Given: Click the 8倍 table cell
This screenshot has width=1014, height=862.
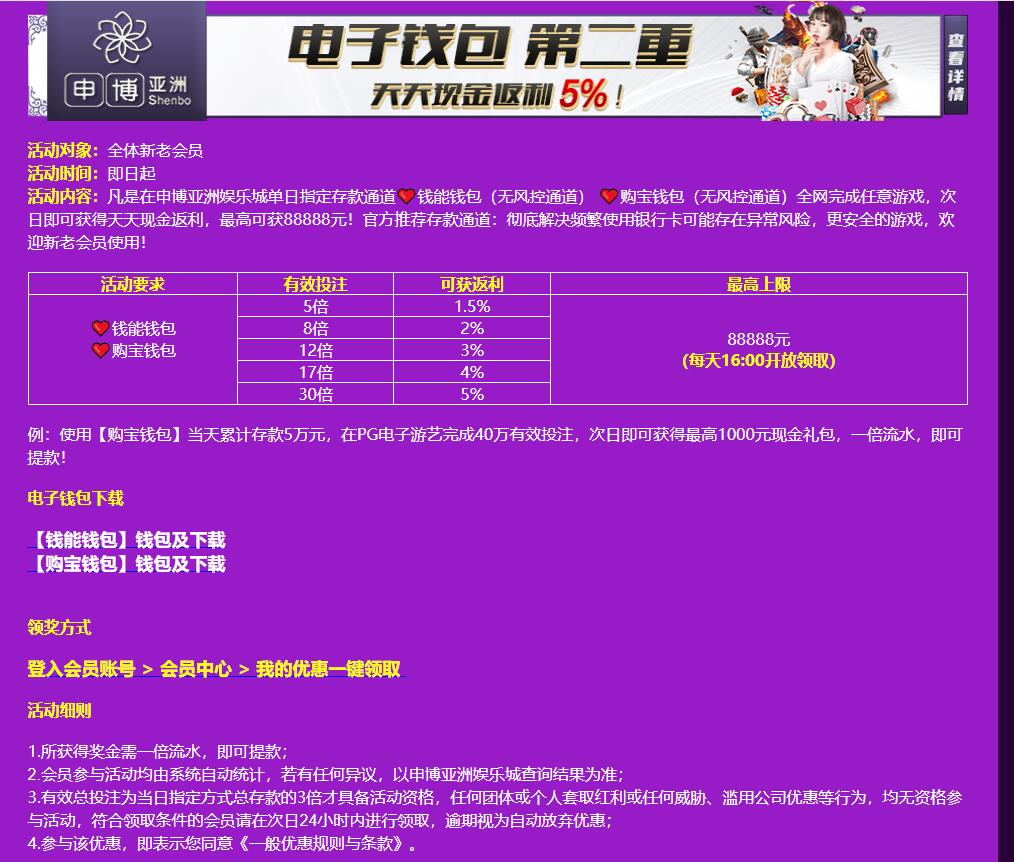Looking at the screenshot, I should [316, 328].
